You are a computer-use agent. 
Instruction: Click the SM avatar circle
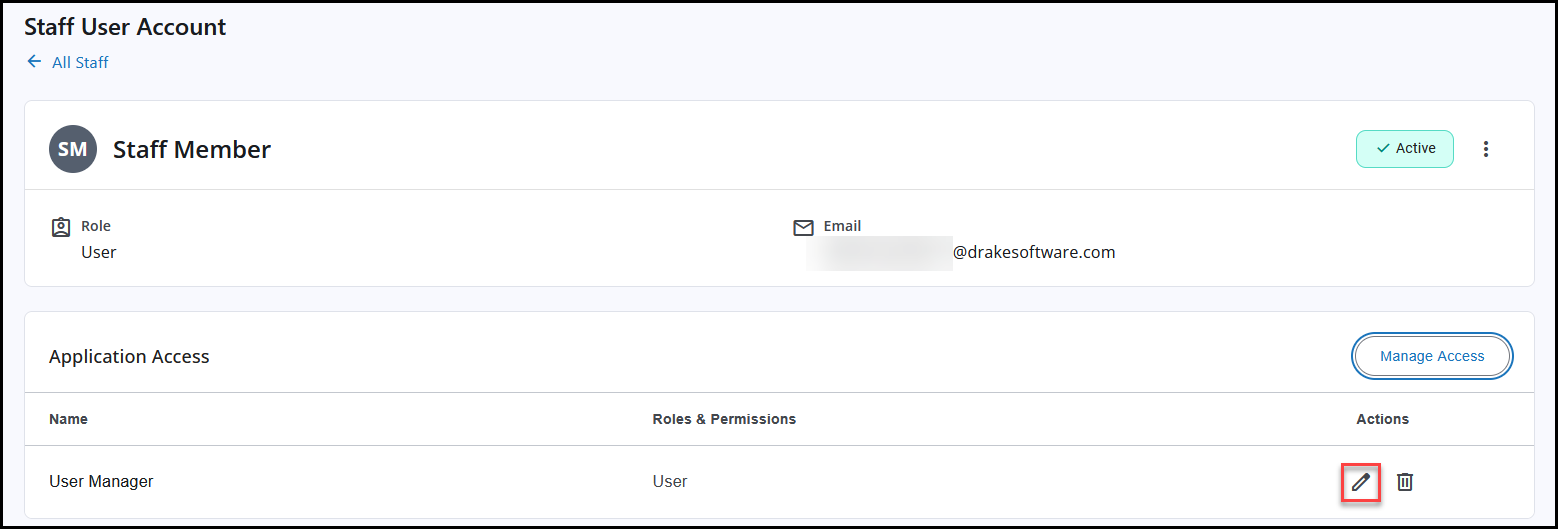click(x=73, y=149)
